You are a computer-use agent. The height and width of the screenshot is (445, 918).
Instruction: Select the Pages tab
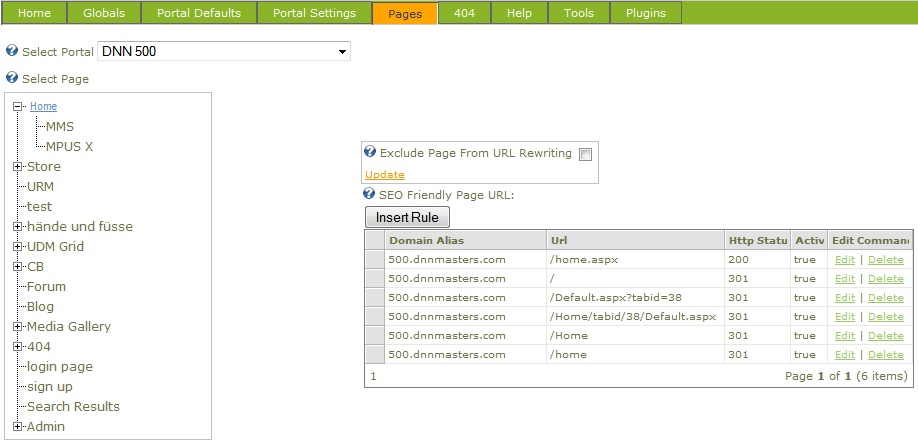click(405, 13)
